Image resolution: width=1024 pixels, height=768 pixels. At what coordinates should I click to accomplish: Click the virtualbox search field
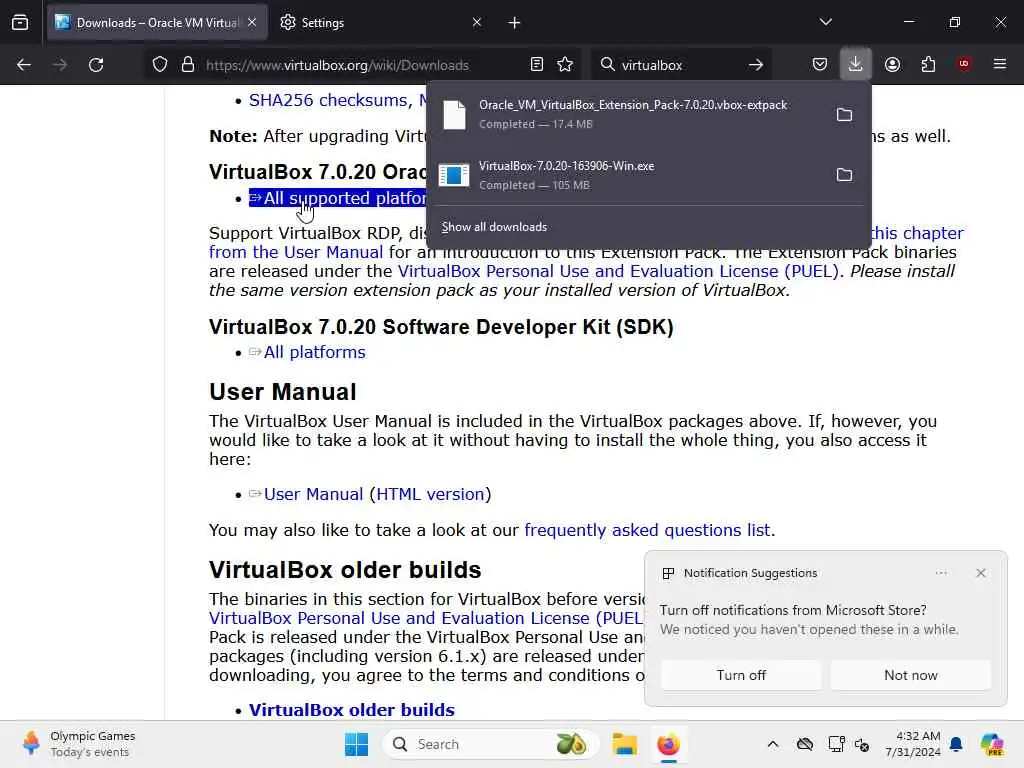679,65
